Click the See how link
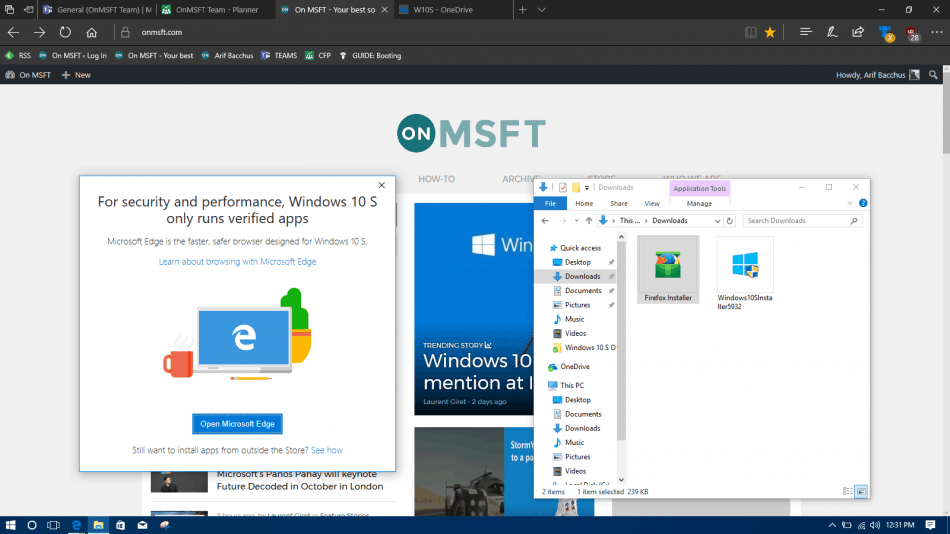Image resolution: width=950 pixels, height=534 pixels. [x=327, y=450]
